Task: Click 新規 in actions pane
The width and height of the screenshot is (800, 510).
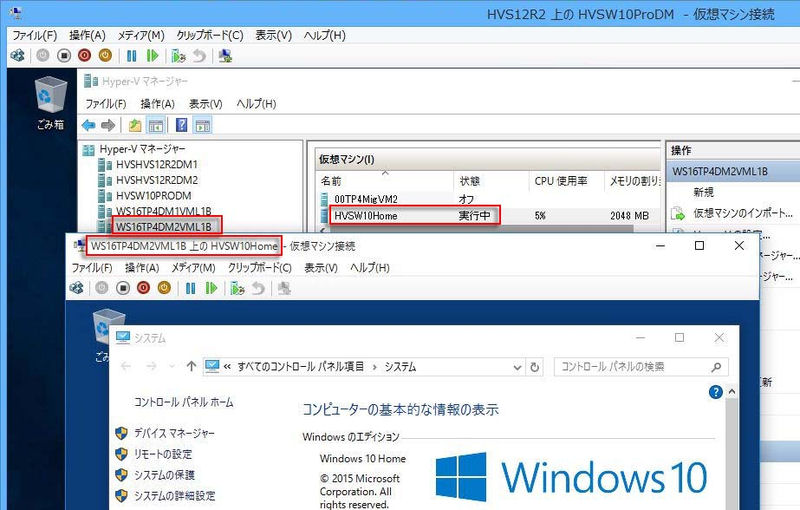Action: pyautogui.click(x=703, y=192)
